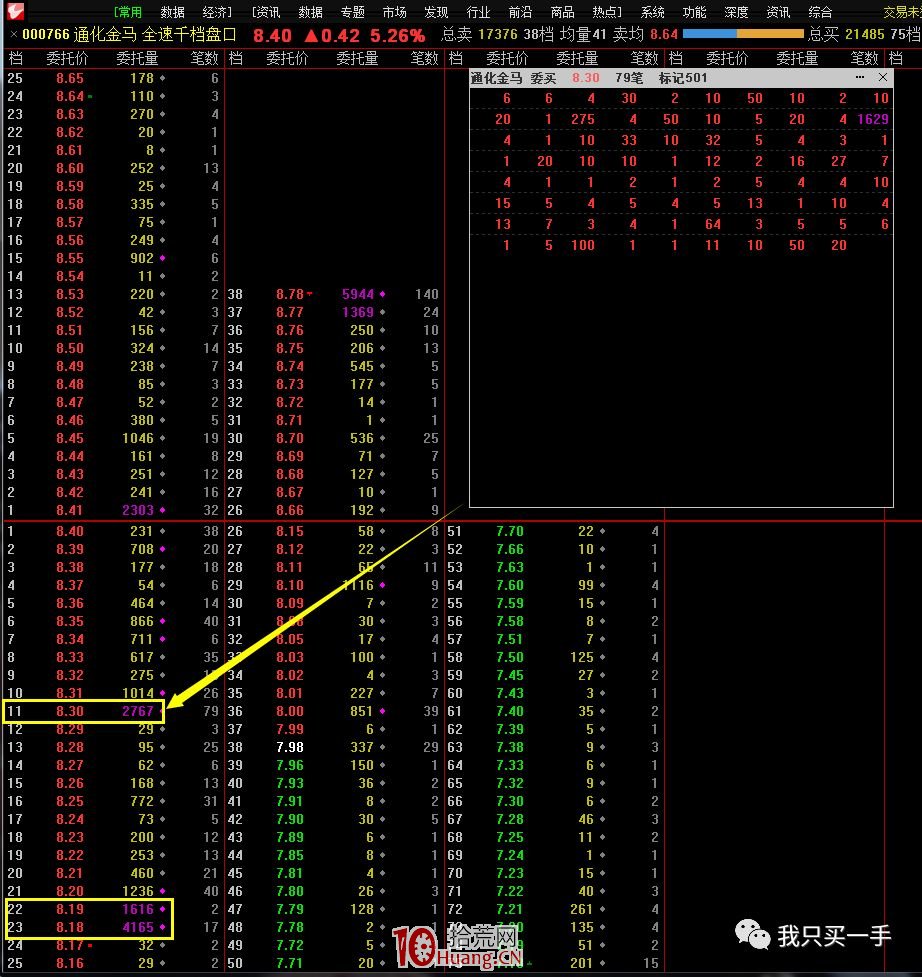Click the 2767 volume at buy price 8.30
The image size is (922, 977).
tap(138, 711)
